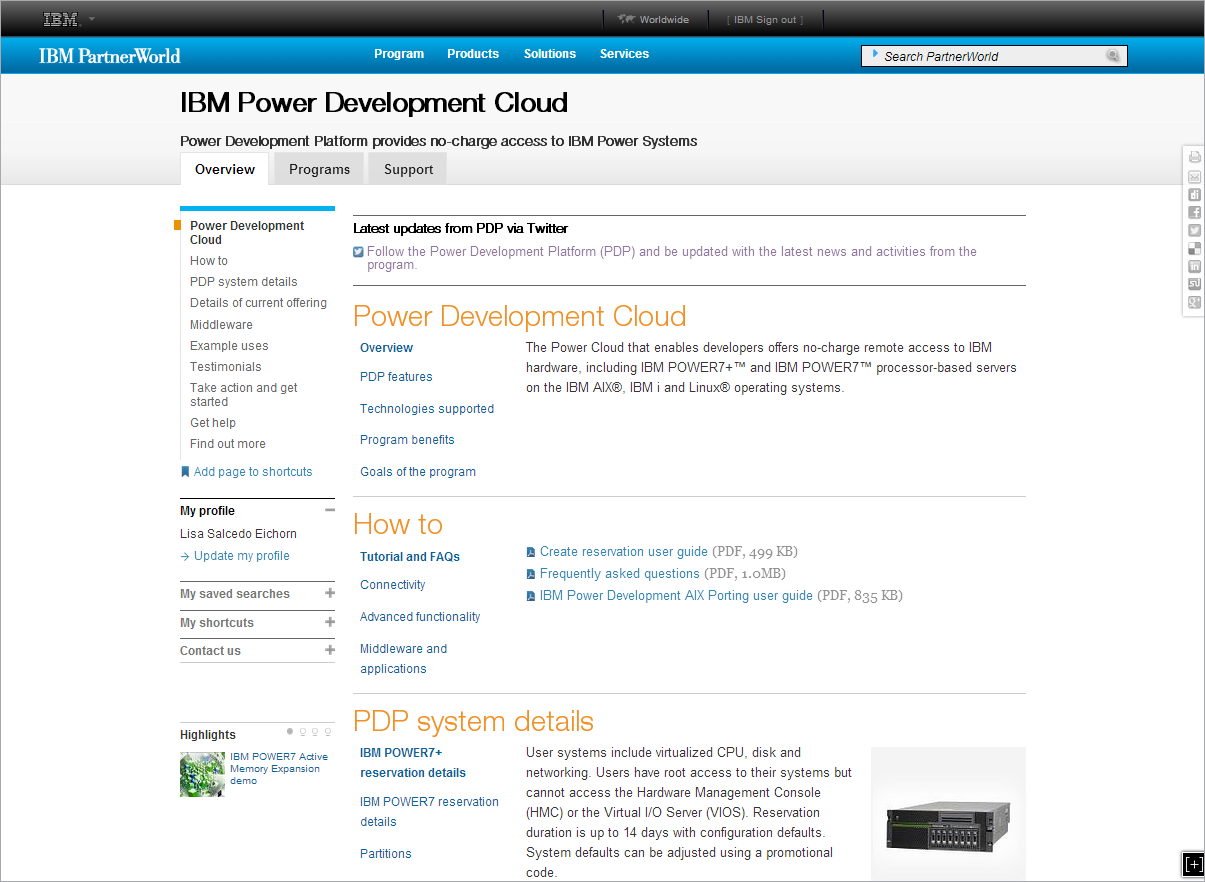1205x882 pixels.
Task: Click the Worldwide globe icon
Action: (x=627, y=19)
